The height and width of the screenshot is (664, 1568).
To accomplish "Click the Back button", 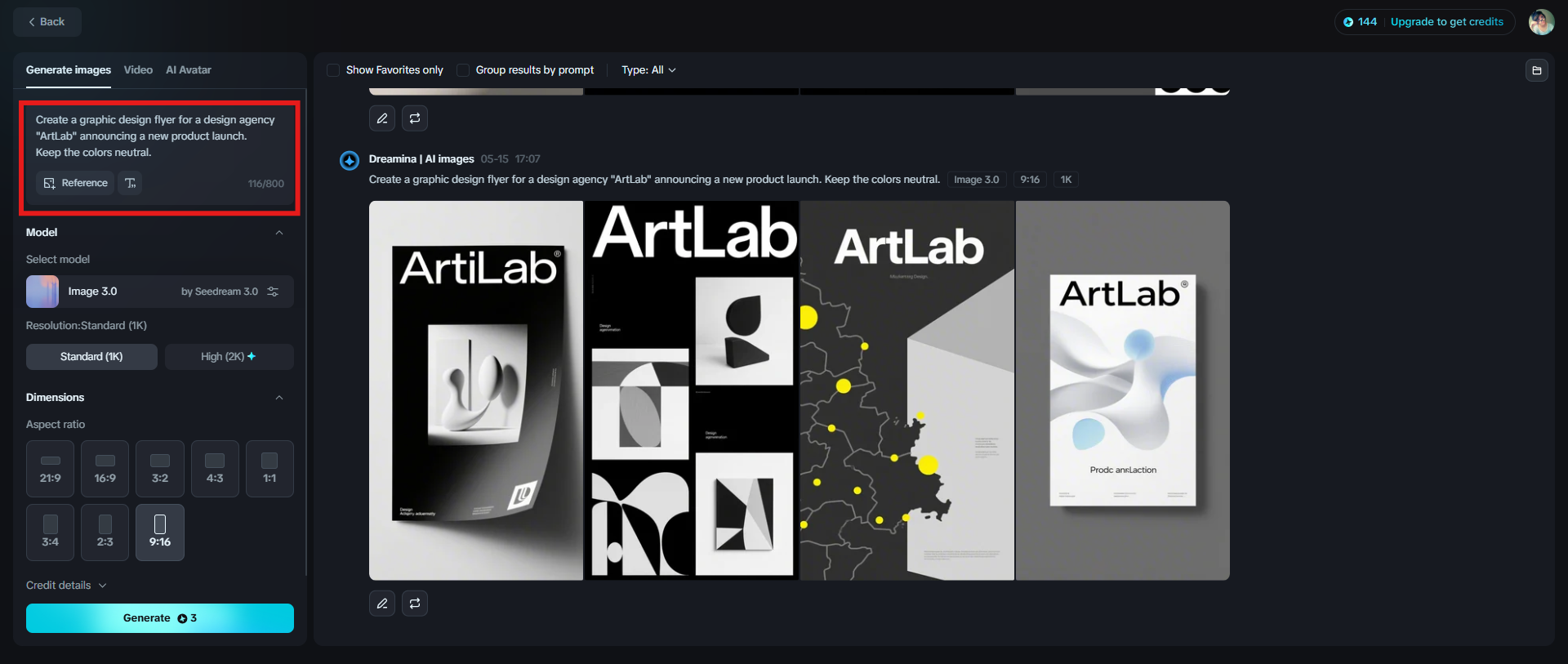I will 47,22.
